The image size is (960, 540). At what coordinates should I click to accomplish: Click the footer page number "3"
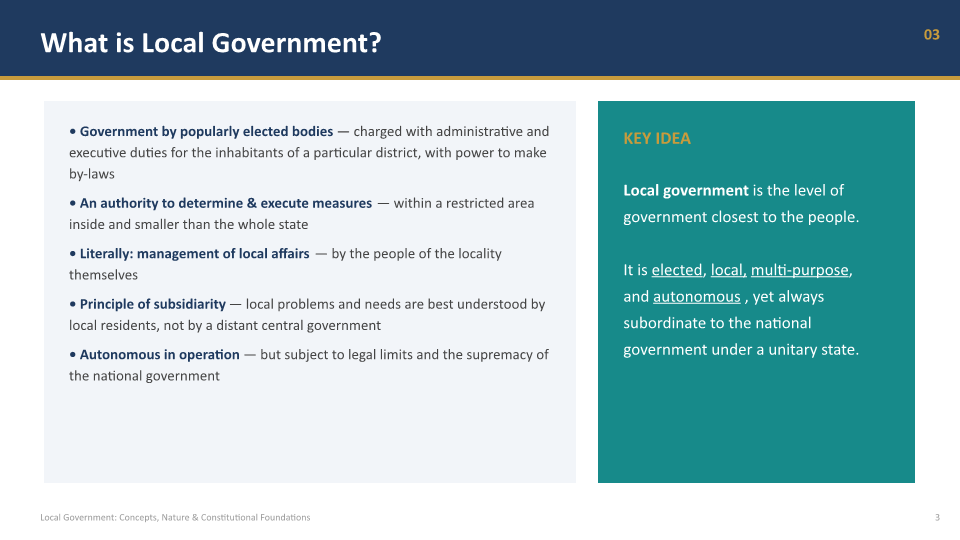tap(937, 517)
